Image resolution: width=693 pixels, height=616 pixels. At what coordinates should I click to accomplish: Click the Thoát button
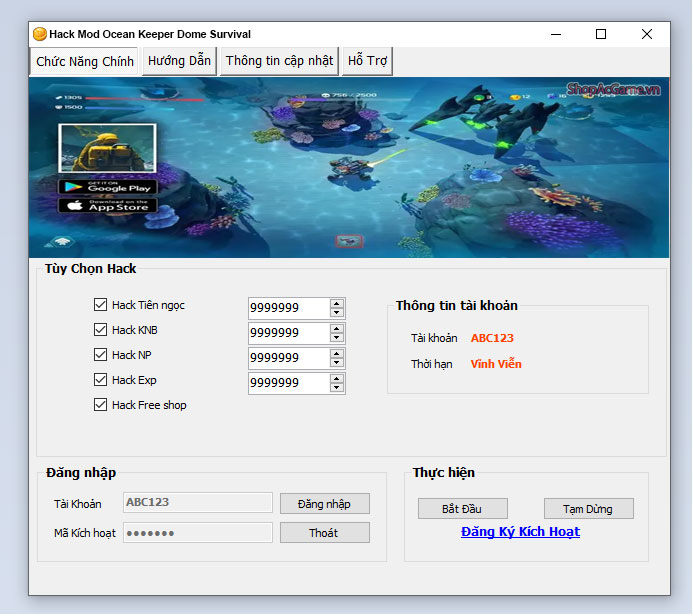pyautogui.click(x=324, y=533)
